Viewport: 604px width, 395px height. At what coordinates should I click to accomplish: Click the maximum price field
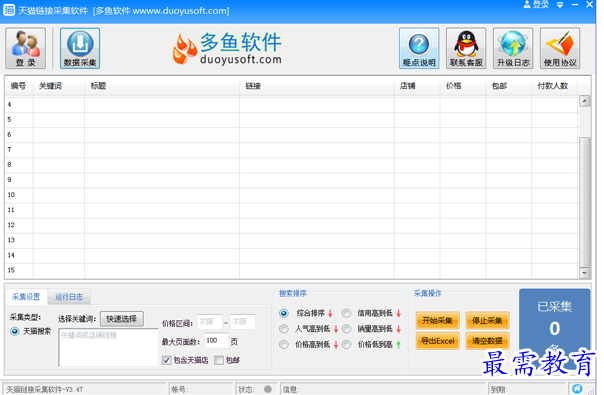243,322
